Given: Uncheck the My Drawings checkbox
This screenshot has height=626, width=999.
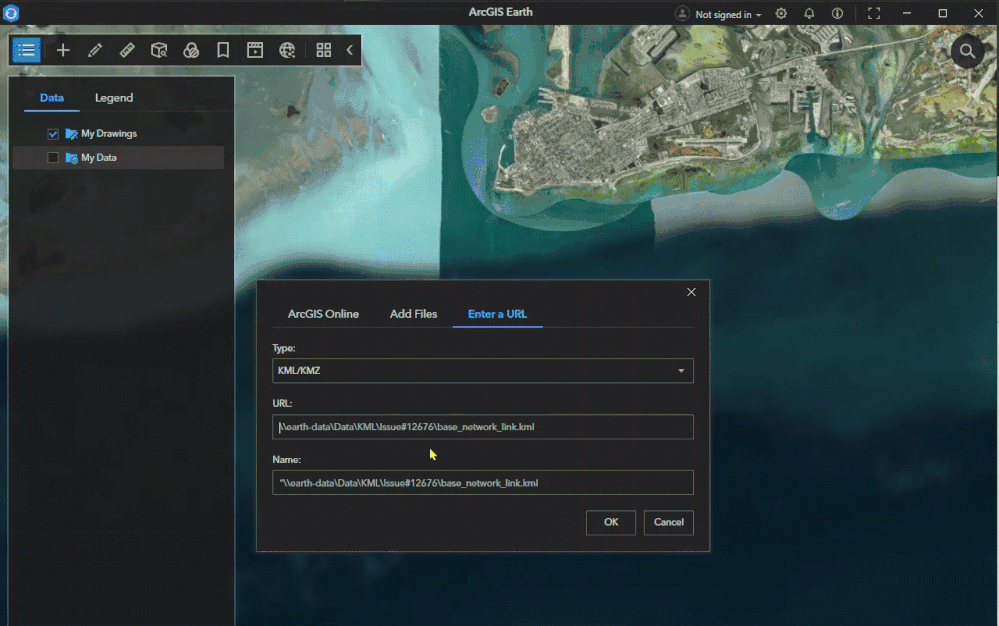Looking at the screenshot, I should [53, 134].
